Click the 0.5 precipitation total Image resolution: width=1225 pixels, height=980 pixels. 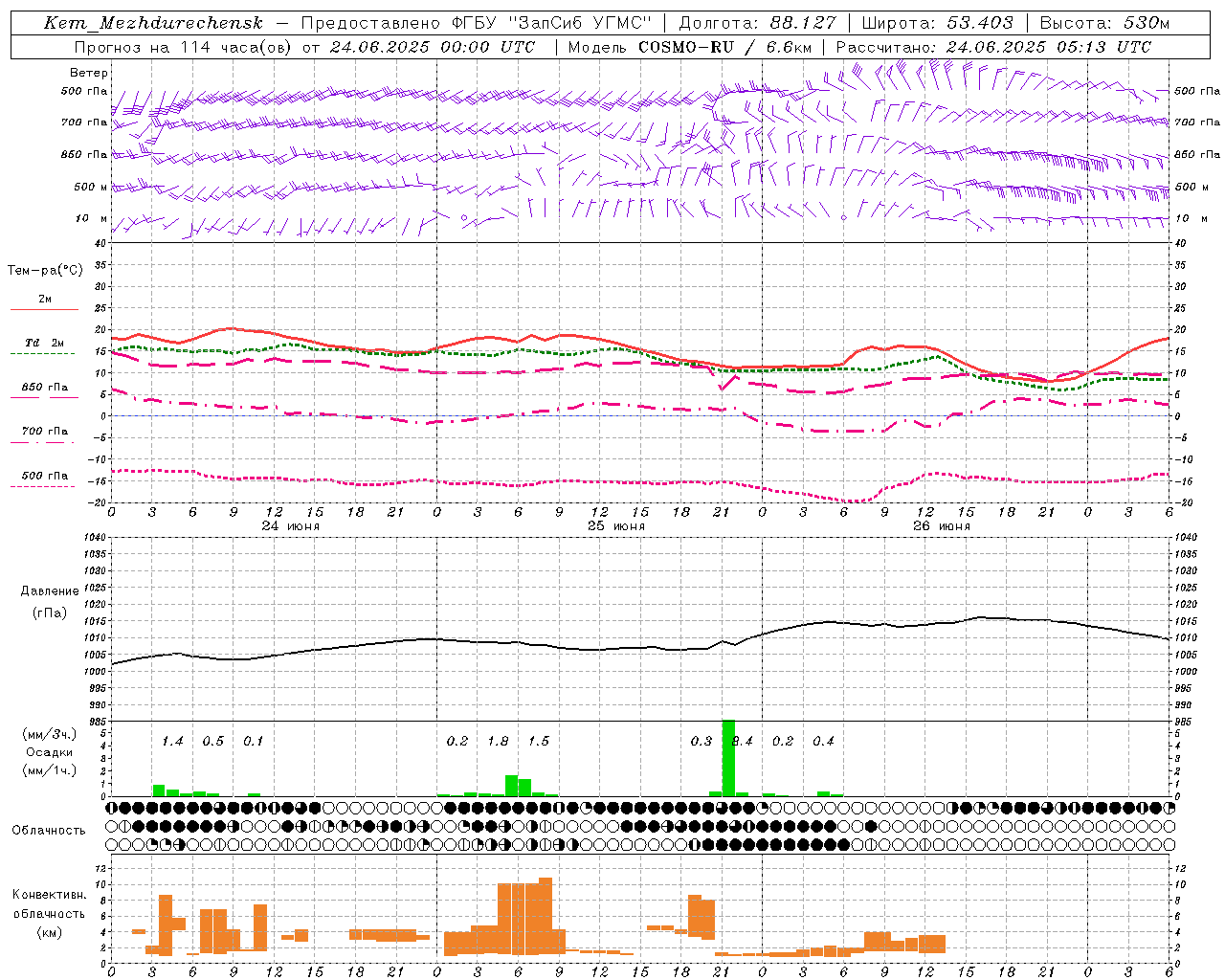pos(212,742)
